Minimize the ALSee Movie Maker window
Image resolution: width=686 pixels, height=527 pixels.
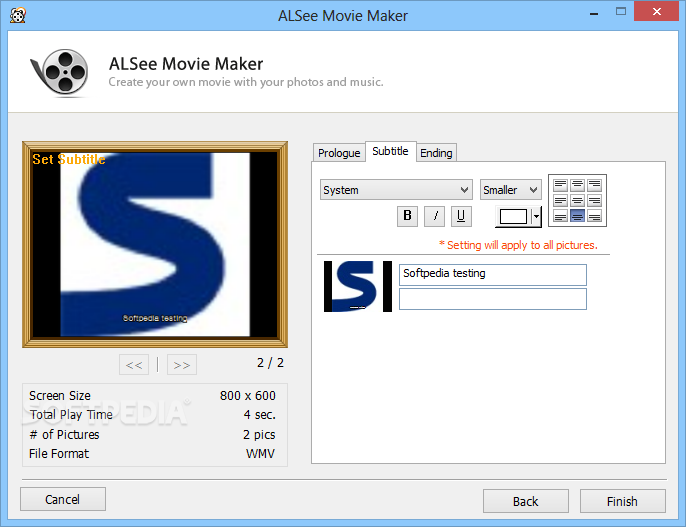click(x=594, y=14)
